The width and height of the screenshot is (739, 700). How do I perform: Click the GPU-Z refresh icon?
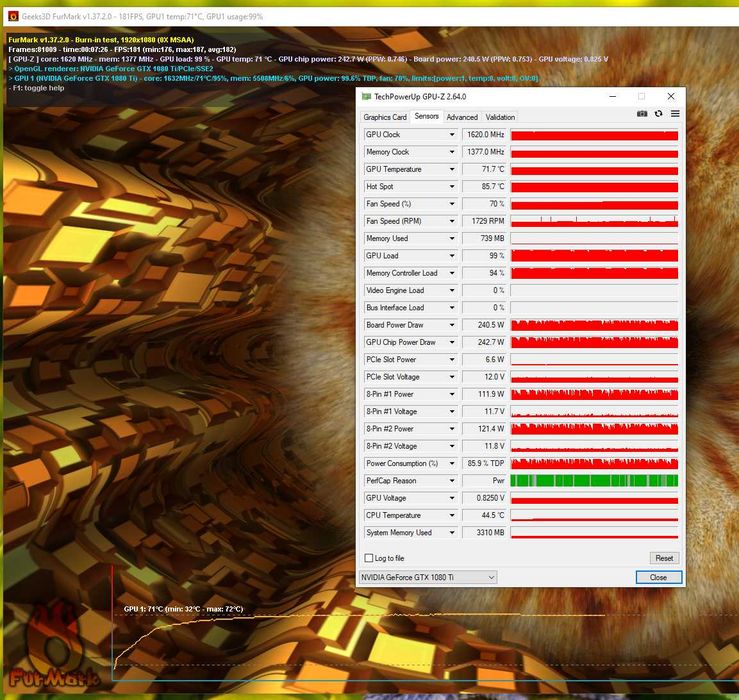click(658, 114)
